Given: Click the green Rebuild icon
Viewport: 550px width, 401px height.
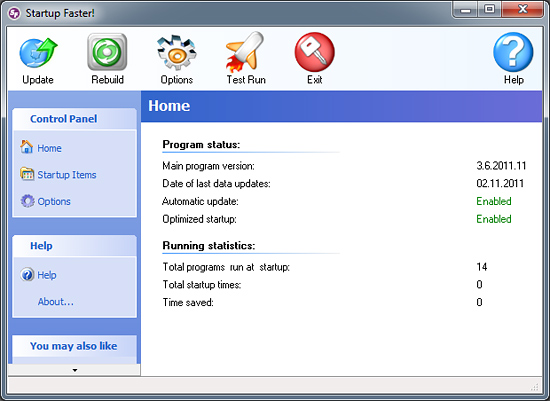Looking at the screenshot, I should 107,52.
